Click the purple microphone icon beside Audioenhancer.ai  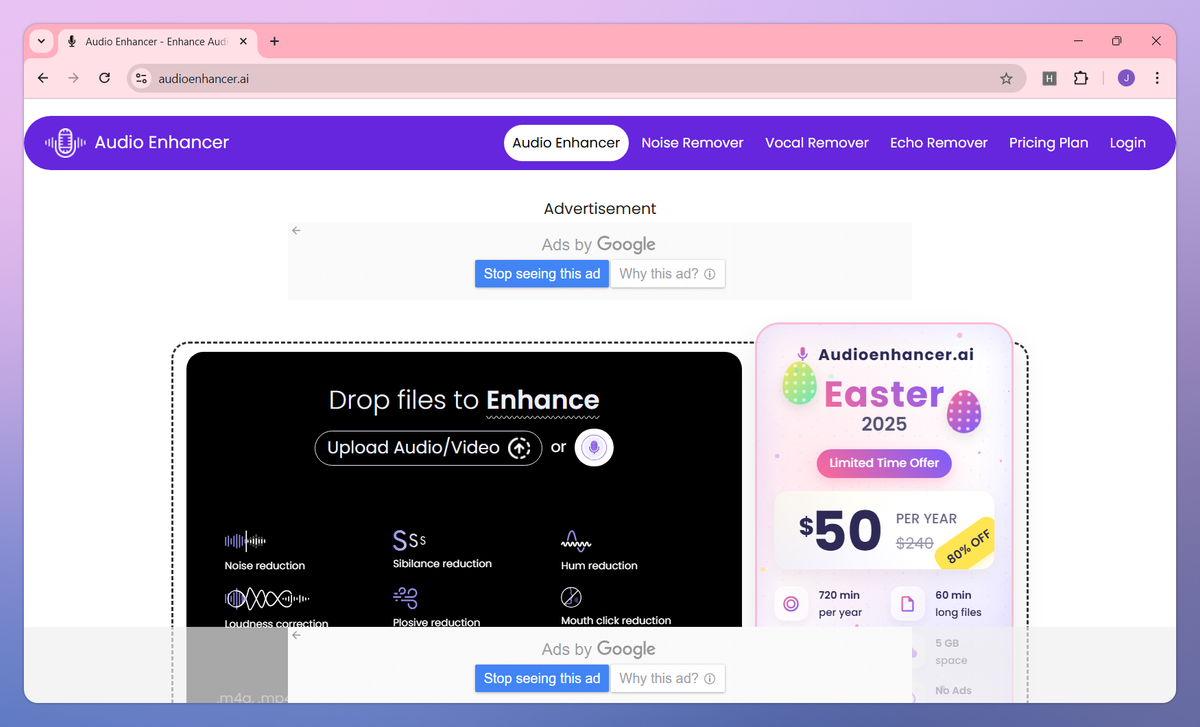click(803, 354)
